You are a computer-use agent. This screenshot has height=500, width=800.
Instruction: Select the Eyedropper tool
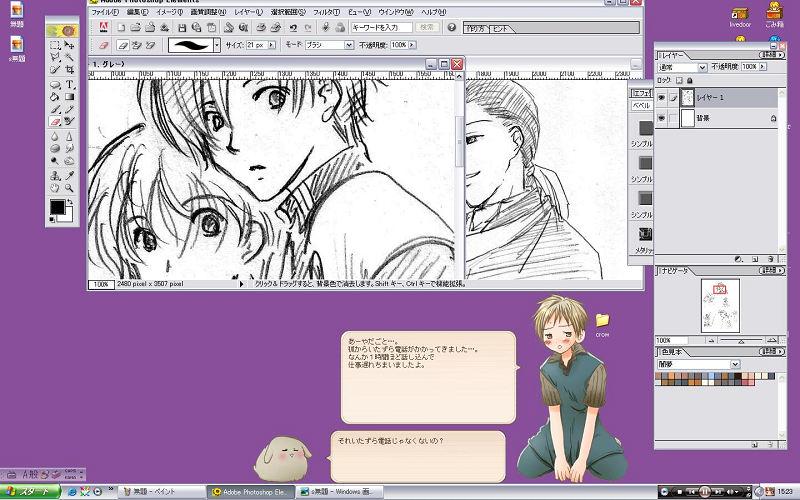tap(69, 176)
